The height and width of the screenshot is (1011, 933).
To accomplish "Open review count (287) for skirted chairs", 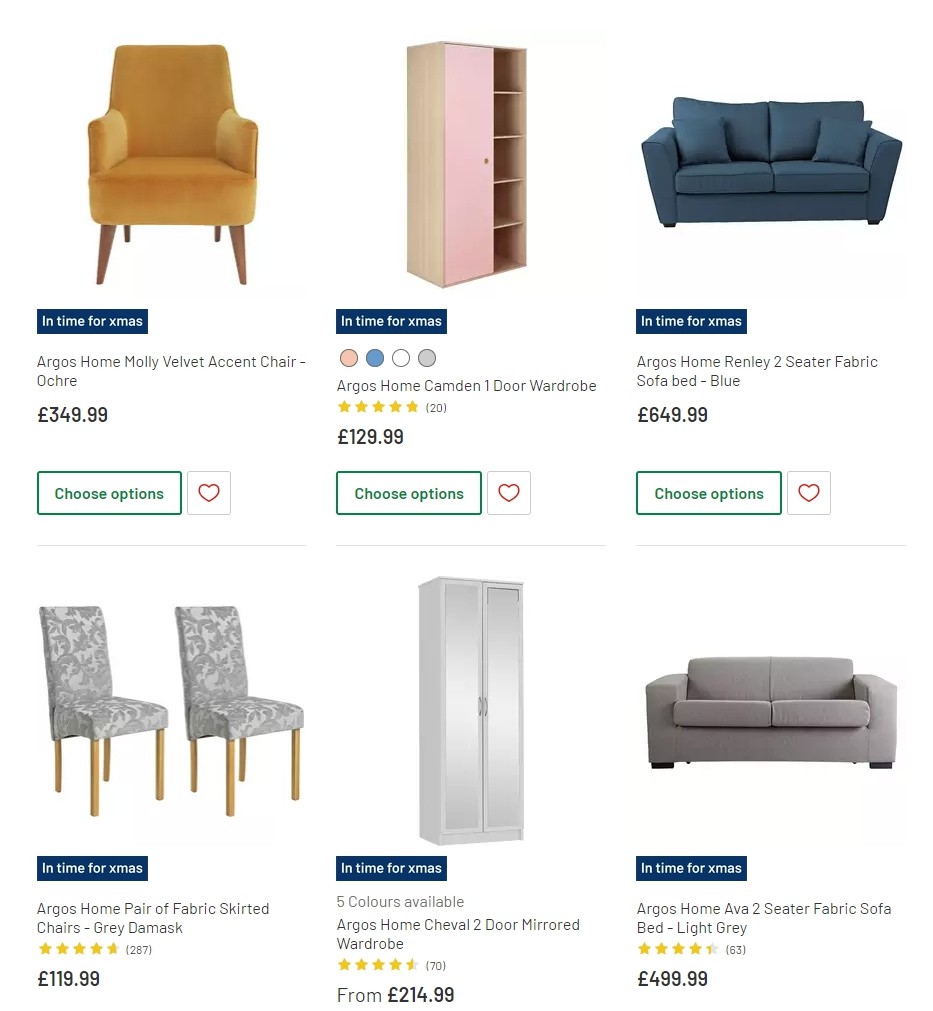I will tap(140, 950).
